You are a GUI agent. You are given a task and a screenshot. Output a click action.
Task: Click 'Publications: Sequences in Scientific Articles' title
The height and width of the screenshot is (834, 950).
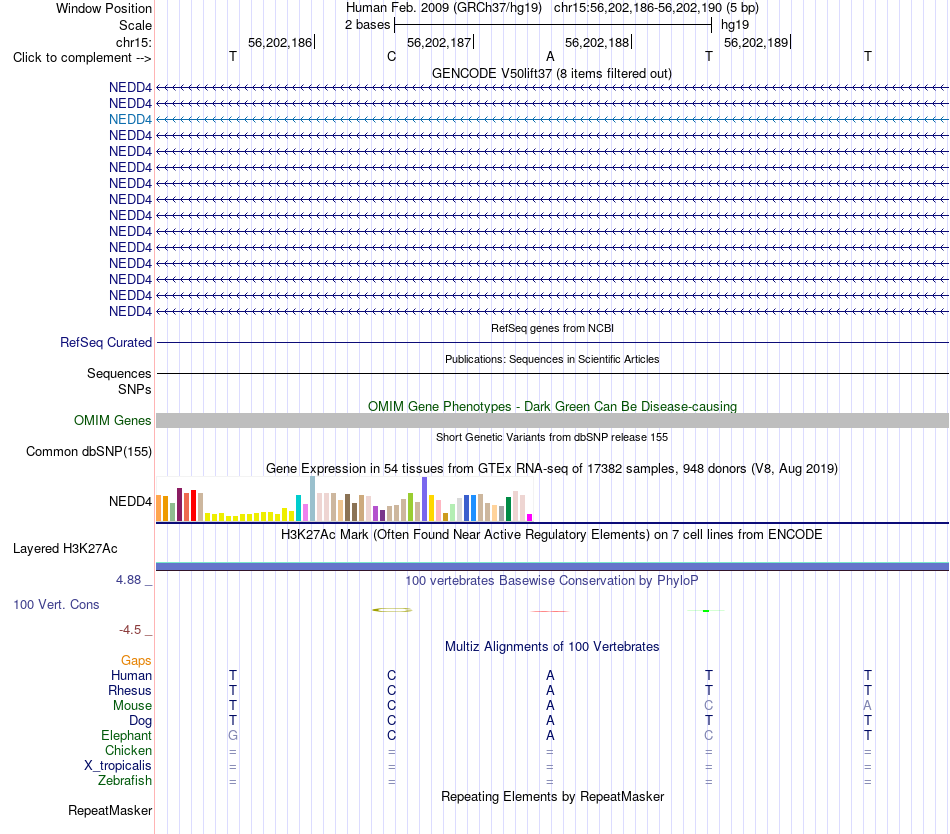pyautogui.click(x=552, y=359)
